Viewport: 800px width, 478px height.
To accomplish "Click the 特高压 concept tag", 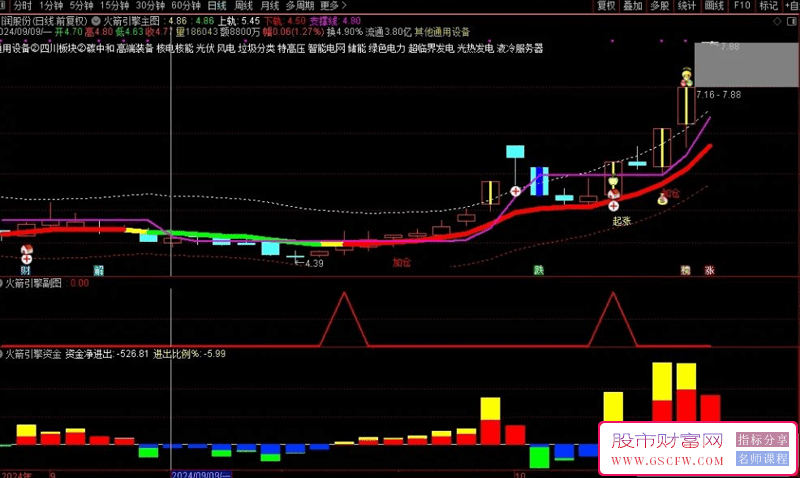I will 291,48.
